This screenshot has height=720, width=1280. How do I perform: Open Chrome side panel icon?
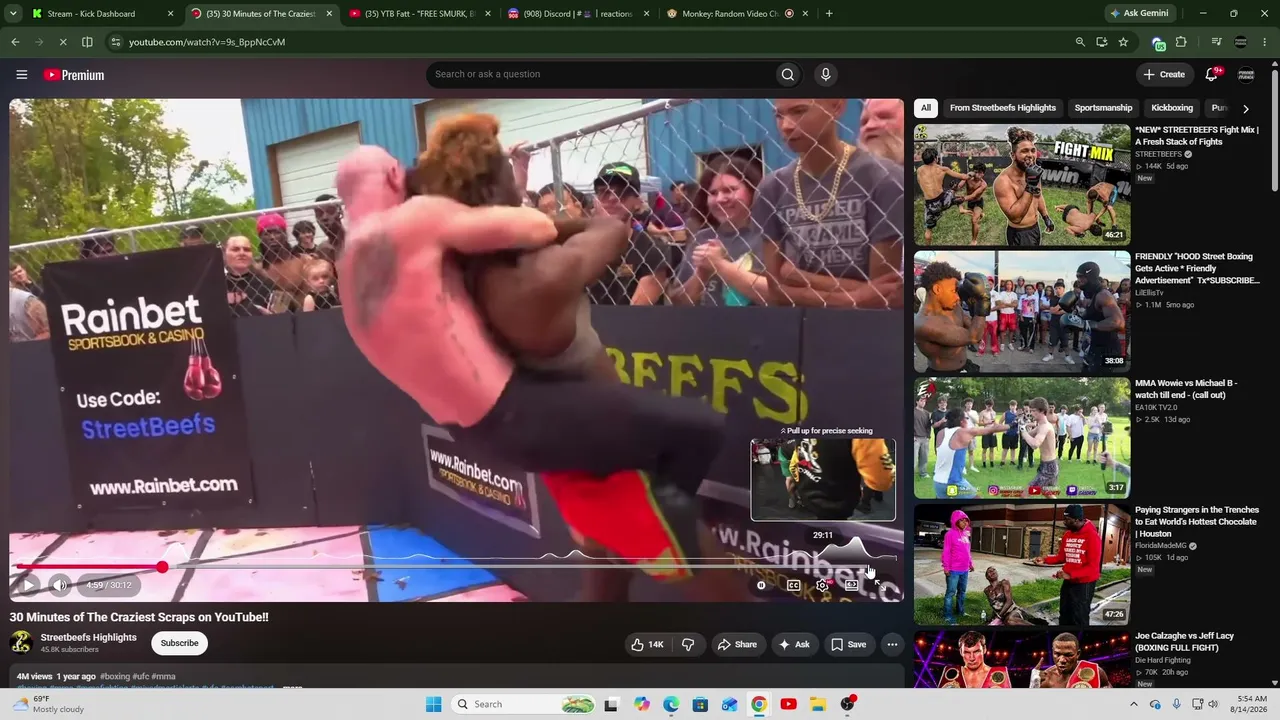87,42
